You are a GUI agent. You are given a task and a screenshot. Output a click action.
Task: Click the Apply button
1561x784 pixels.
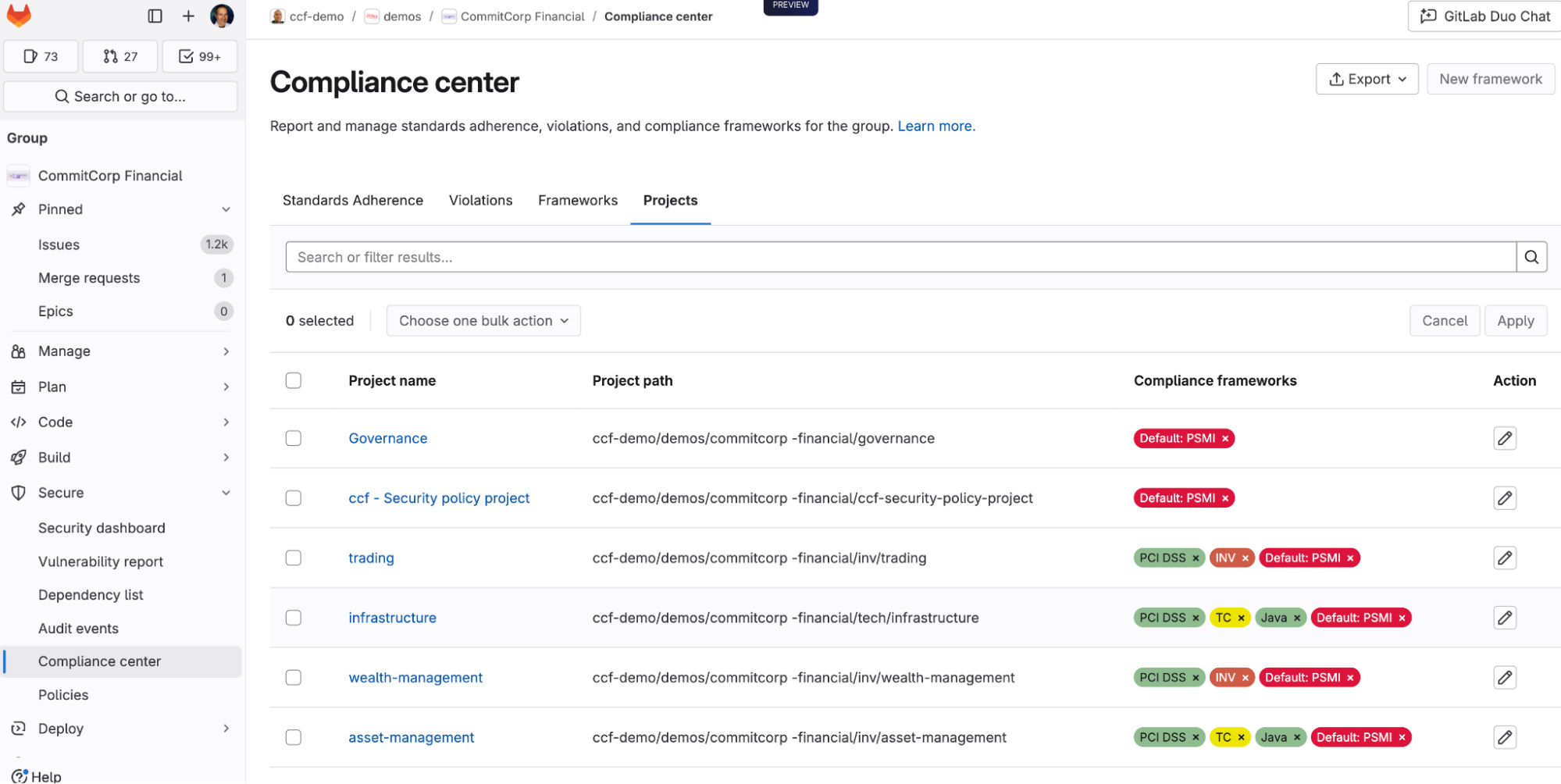click(1515, 321)
